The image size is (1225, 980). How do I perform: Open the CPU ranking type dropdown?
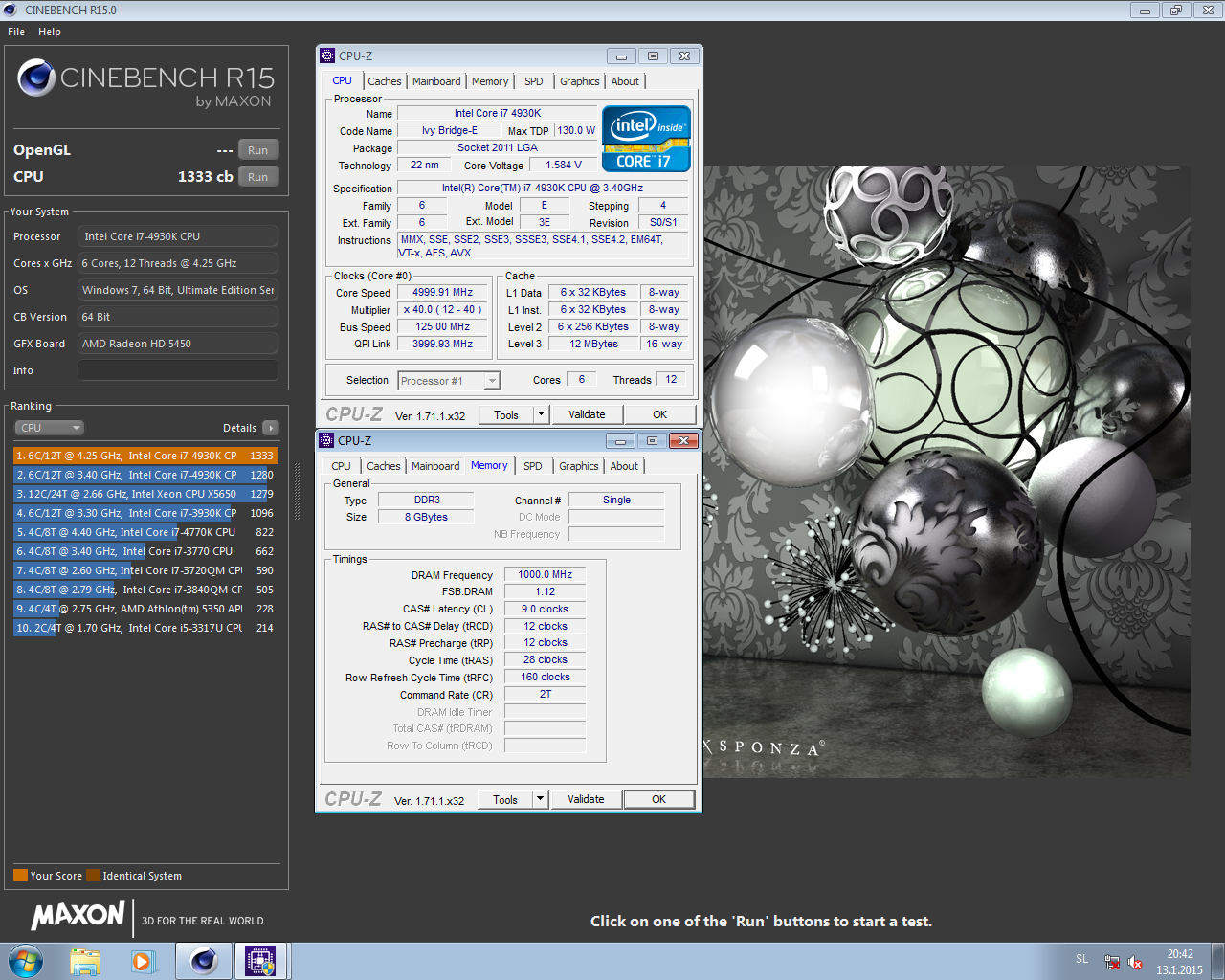[49, 428]
